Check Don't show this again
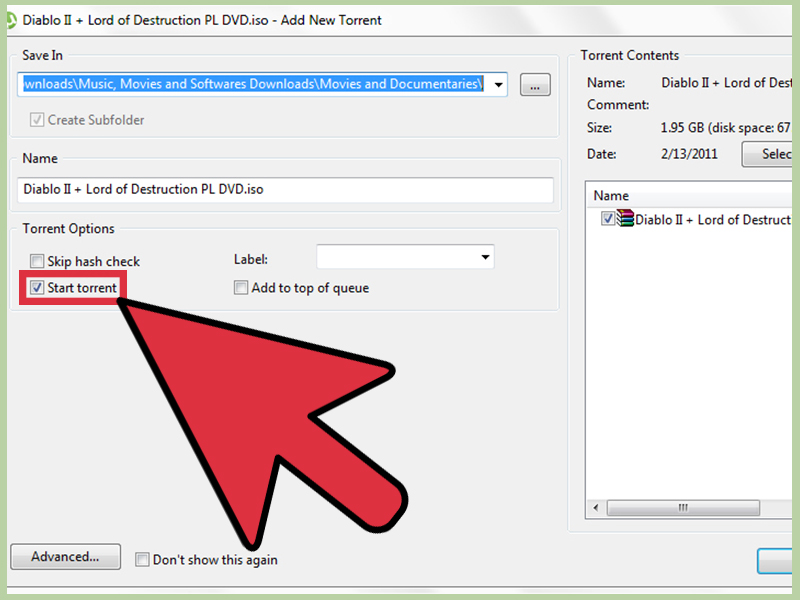This screenshot has height=600, width=800. point(142,560)
